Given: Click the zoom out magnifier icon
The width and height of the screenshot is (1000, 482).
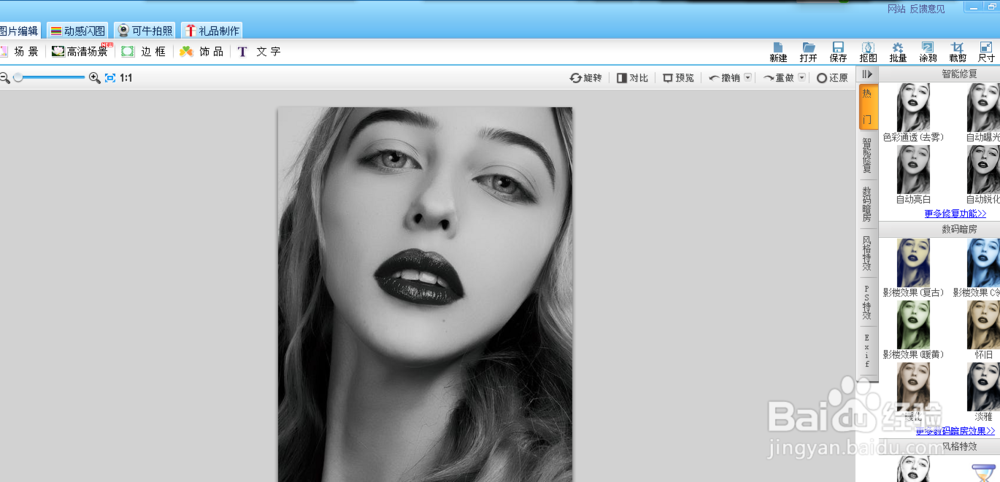Looking at the screenshot, I should tap(4, 78).
